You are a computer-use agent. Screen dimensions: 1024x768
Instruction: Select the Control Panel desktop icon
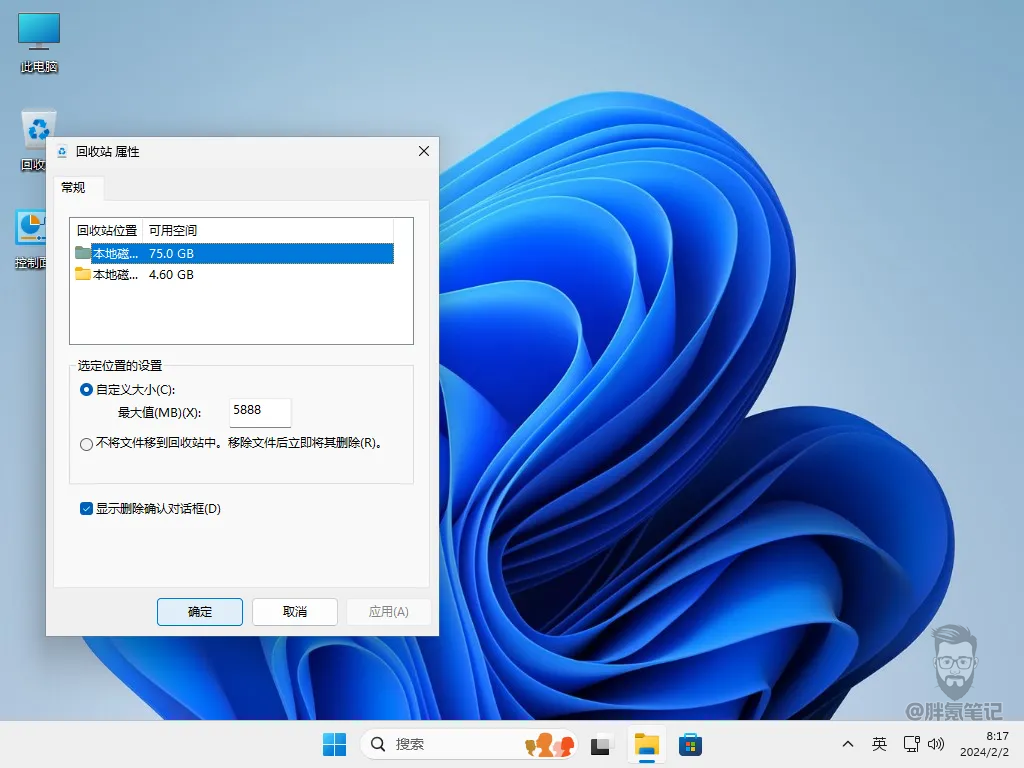(31, 240)
